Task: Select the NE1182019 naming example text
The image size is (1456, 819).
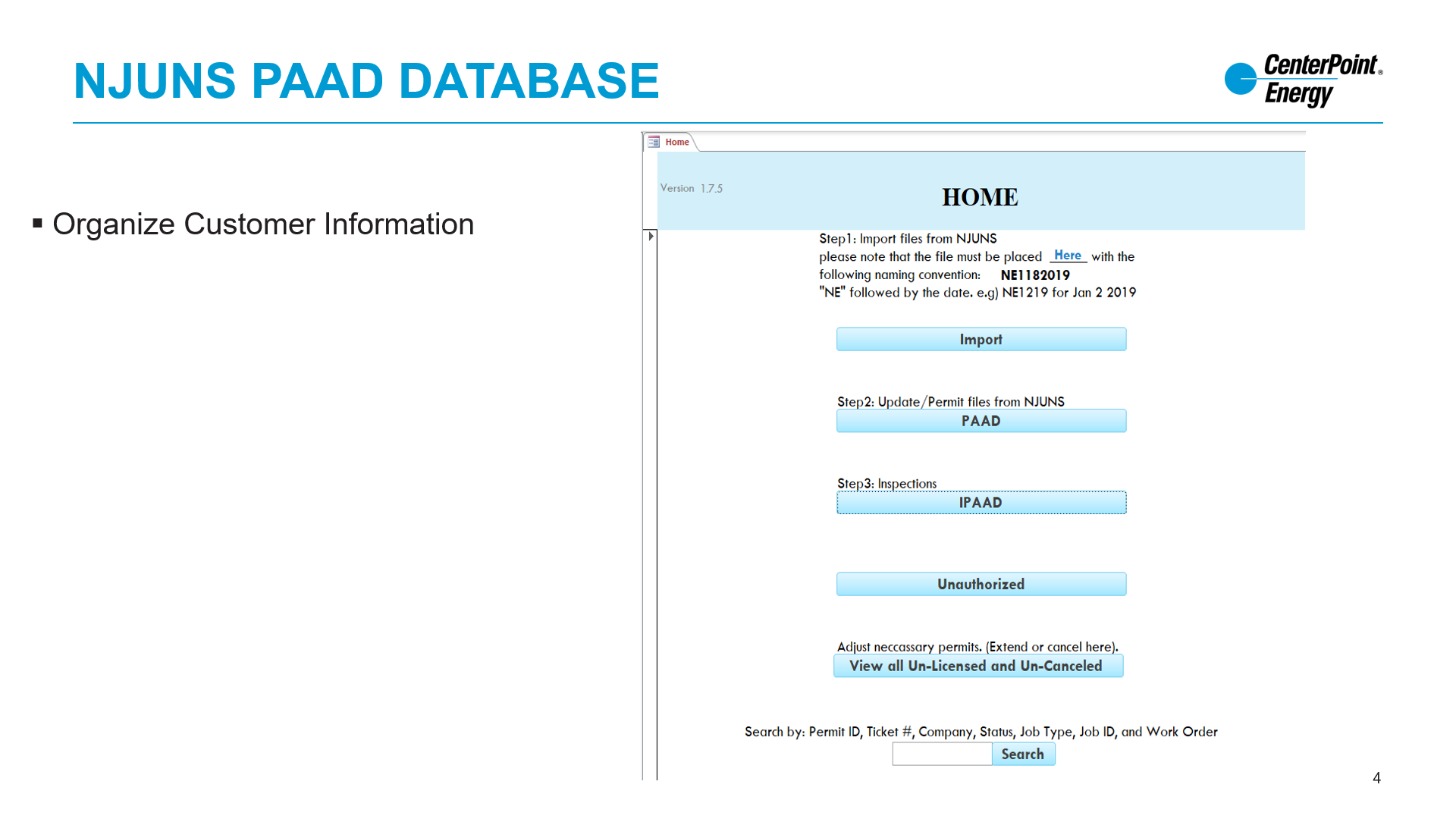Action: click(1034, 275)
